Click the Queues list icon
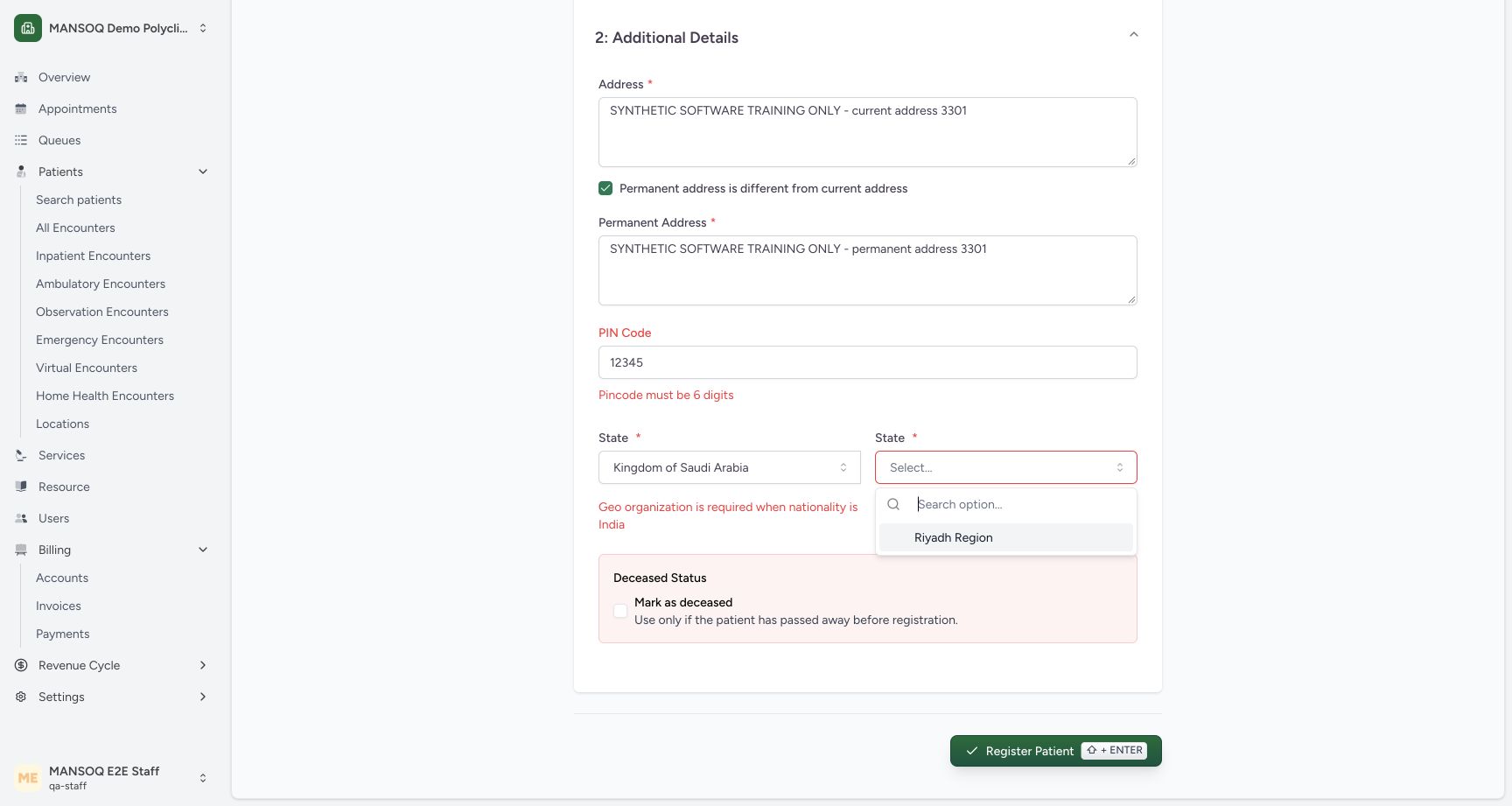This screenshot has width=1512, height=806. (21, 140)
